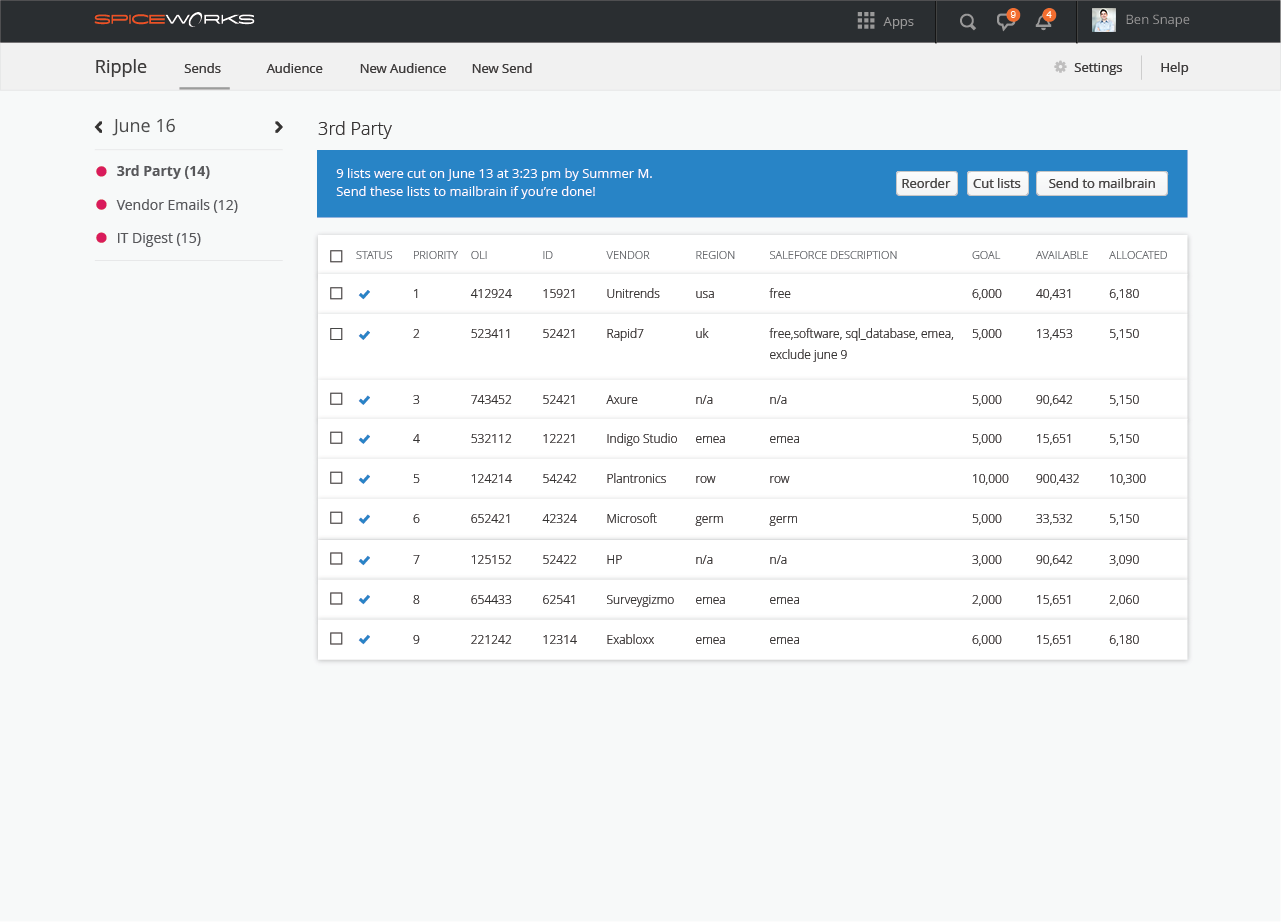Image resolution: width=1281 pixels, height=922 pixels.
Task: Check the box for the Exabloxx row
Action: 336,638
